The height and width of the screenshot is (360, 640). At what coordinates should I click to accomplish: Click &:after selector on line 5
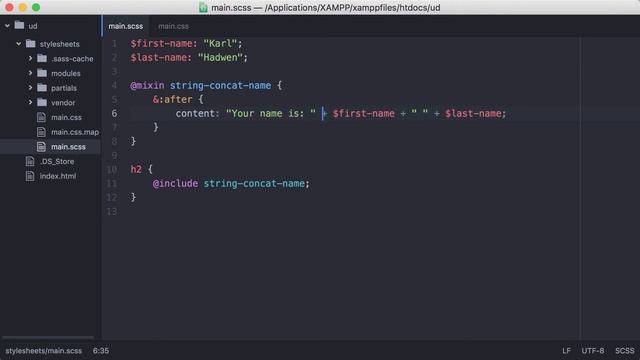[x=172, y=100]
